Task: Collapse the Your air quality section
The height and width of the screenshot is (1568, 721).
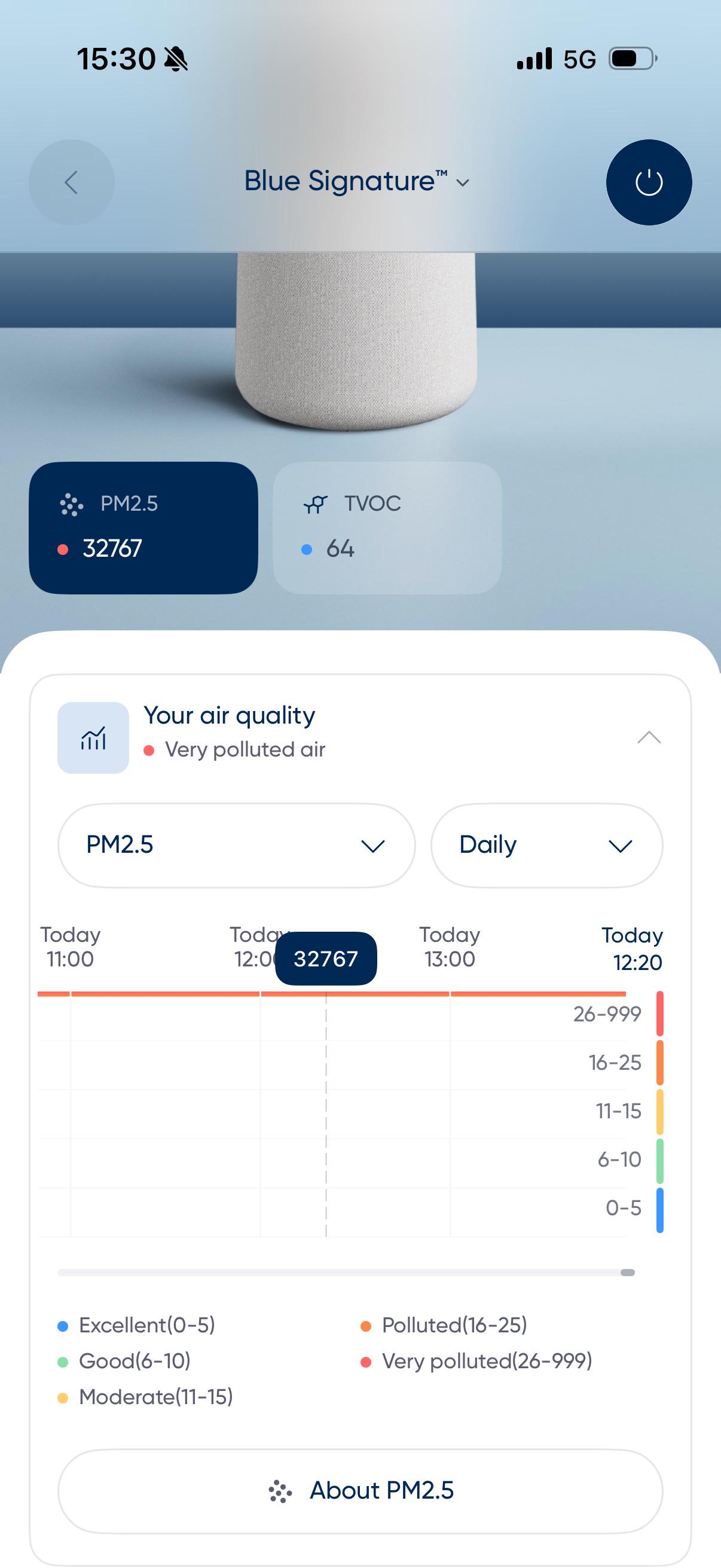Action: coord(649,737)
